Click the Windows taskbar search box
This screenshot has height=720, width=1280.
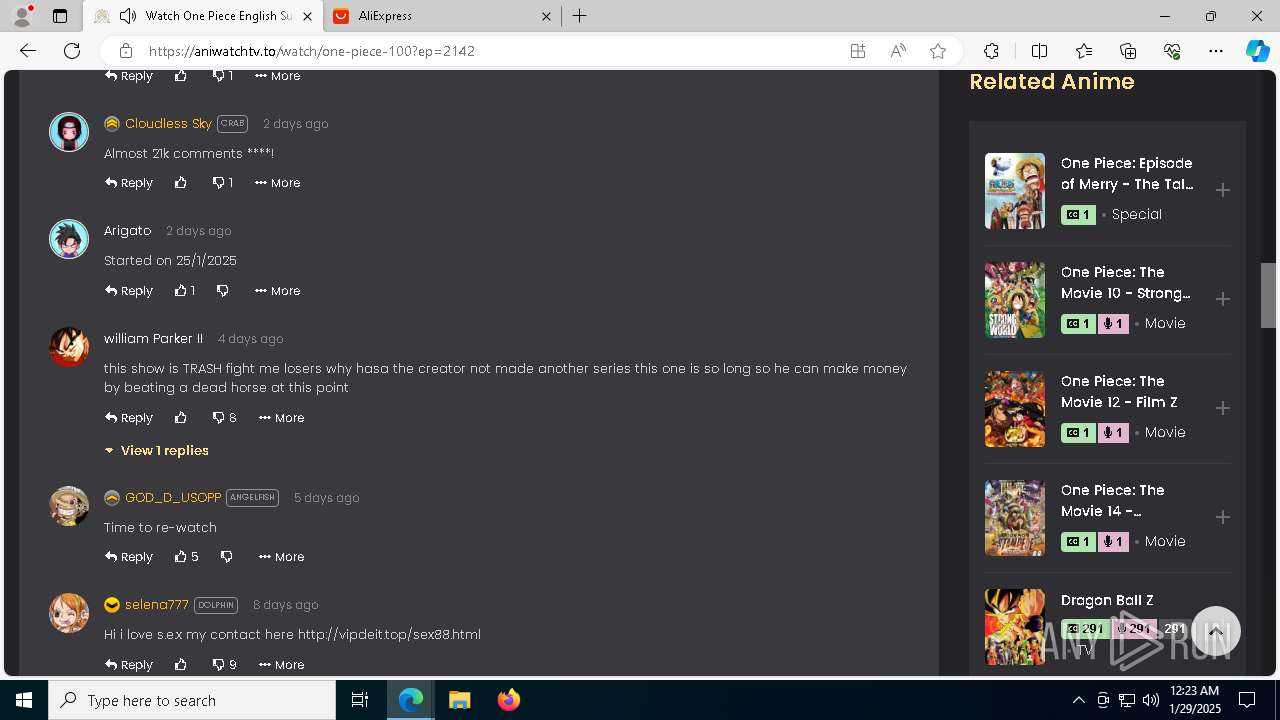192,700
